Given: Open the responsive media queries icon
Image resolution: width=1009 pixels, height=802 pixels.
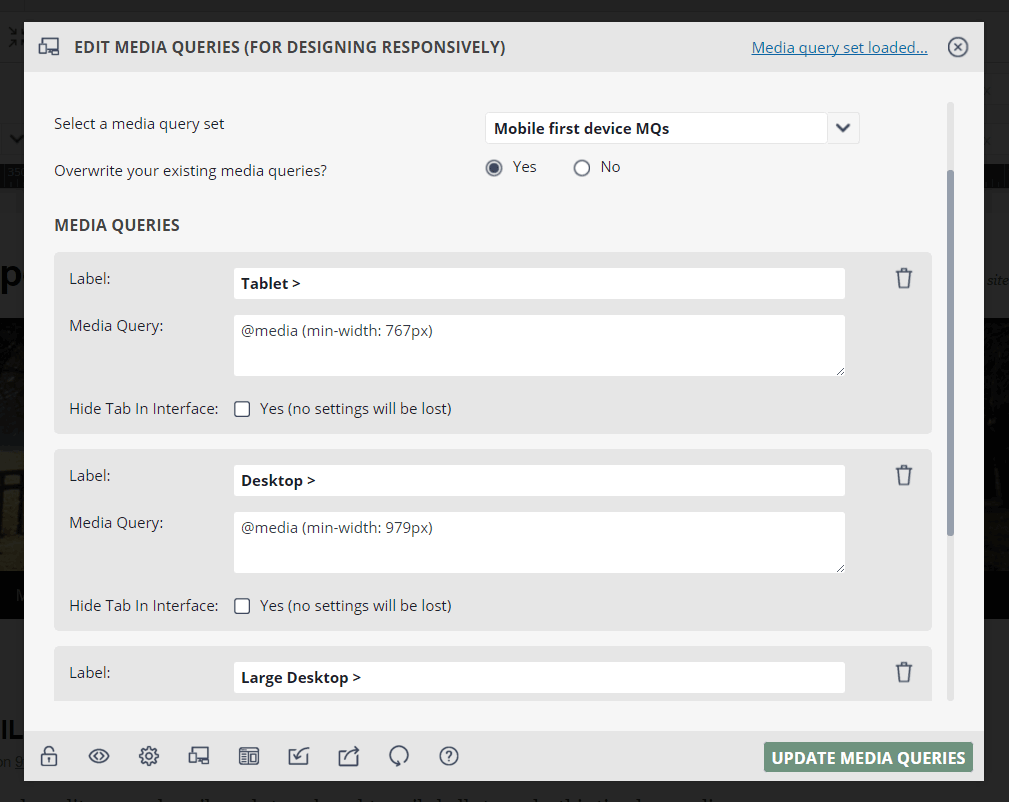Looking at the screenshot, I should tap(199, 757).
